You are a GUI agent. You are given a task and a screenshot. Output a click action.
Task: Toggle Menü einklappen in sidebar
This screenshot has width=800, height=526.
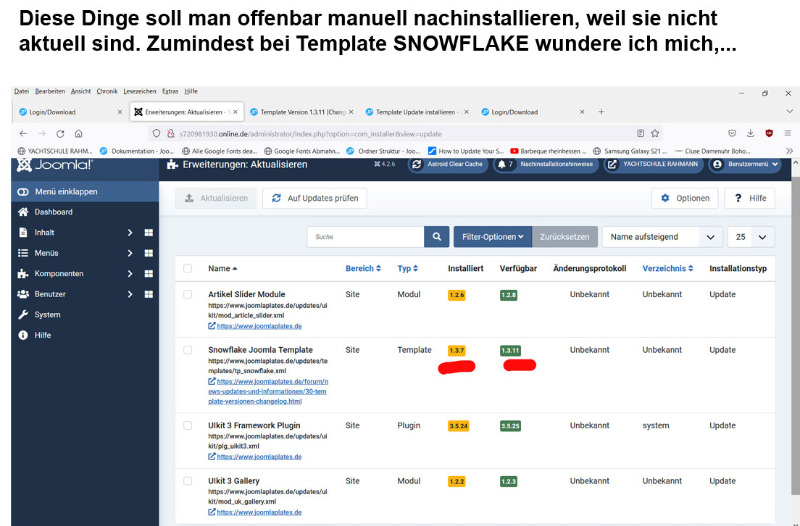pyautogui.click(x=85, y=192)
